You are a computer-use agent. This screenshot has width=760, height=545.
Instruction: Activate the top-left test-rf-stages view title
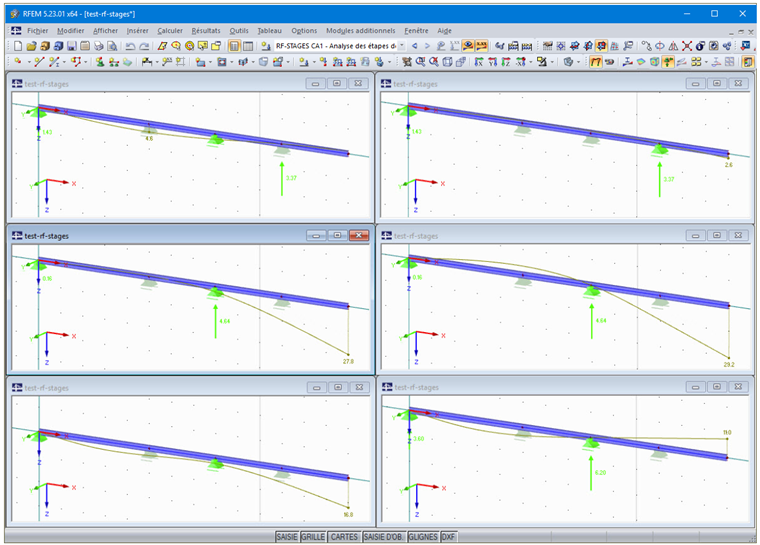(x=47, y=84)
